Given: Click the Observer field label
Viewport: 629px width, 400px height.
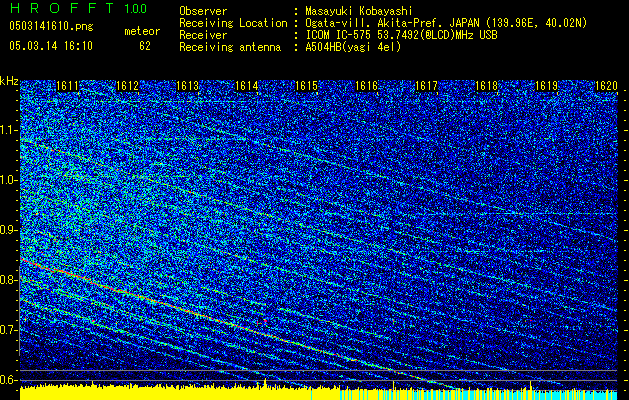Looking at the screenshot, I should pyautogui.click(x=203, y=11).
